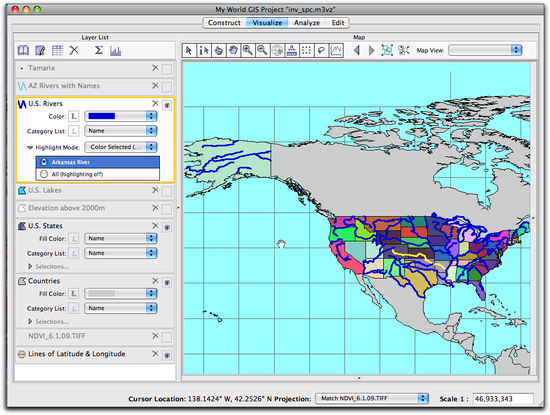Click the edit layer appearance pencil icon
Image resolution: width=550 pixels, height=415 pixels.
tap(40, 51)
